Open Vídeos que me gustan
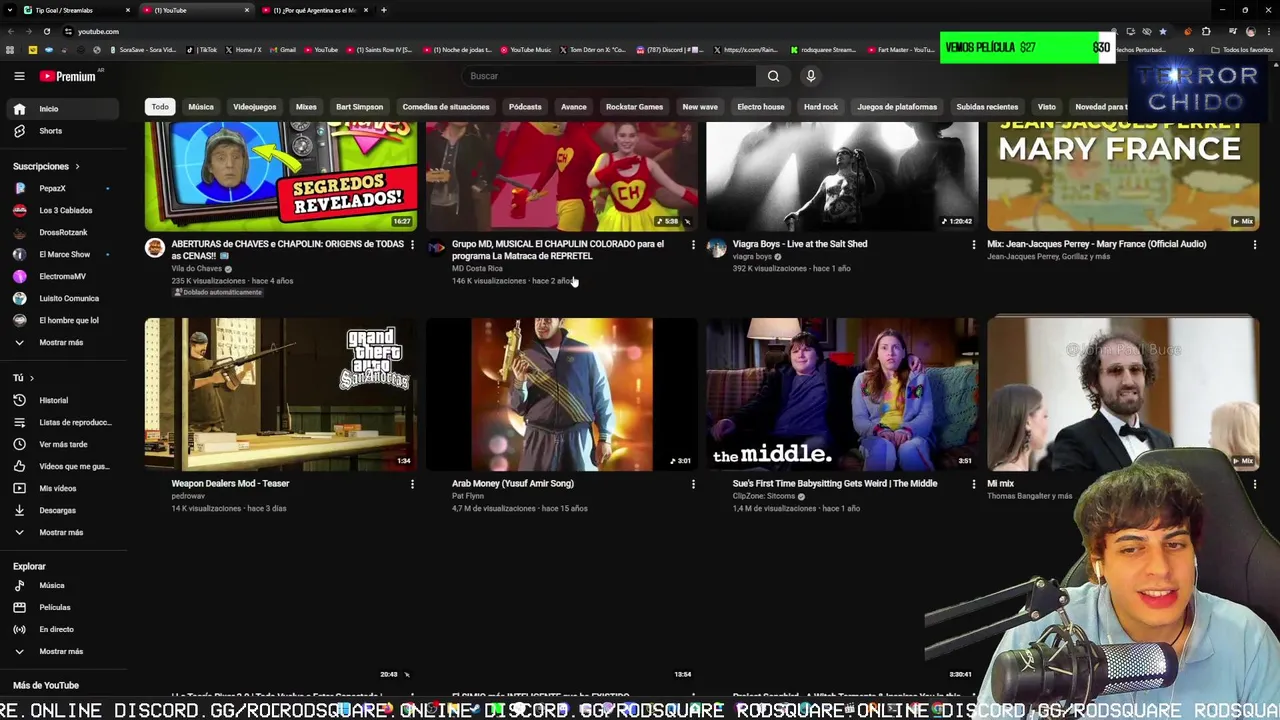1280x720 pixels. [x=62, y=466]
